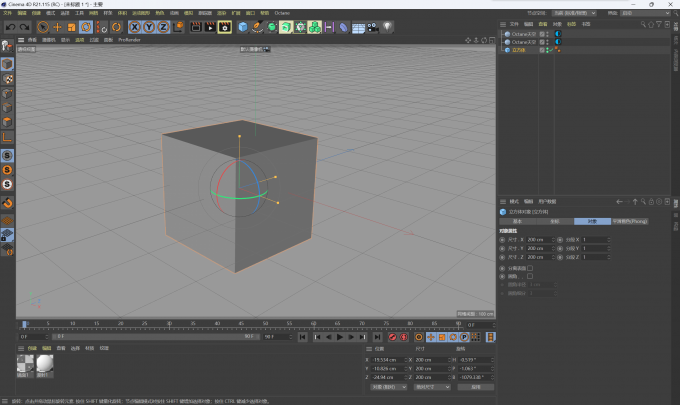Open the spline Pen tool
680x405 pixels.
pyautogui.click(x=257, y=27)
